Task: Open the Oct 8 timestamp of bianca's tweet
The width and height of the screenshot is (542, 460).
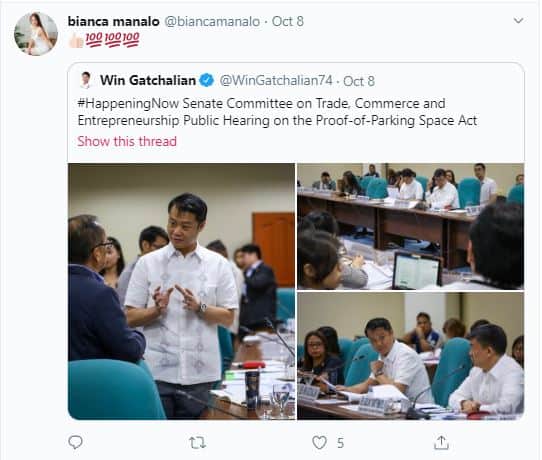Action: pyautogui.click(x=288, y=21)
